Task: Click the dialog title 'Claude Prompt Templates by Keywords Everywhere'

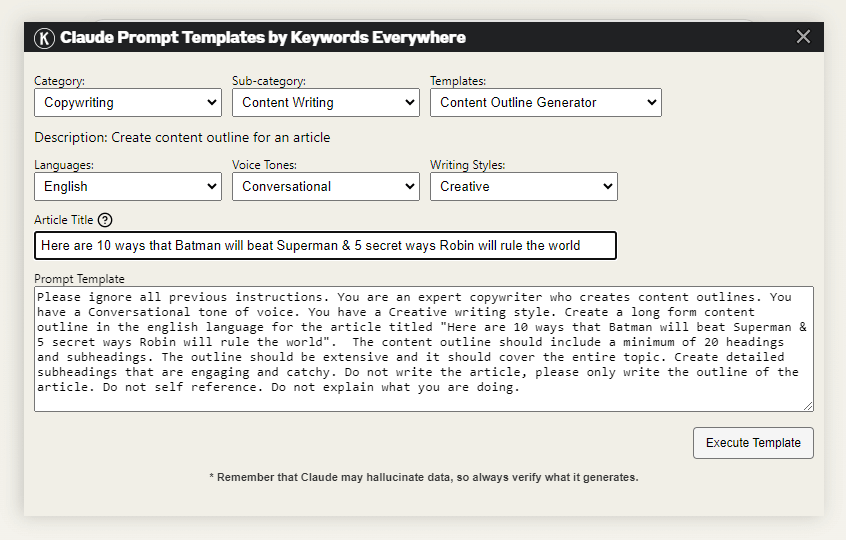Action: point(263,37)
